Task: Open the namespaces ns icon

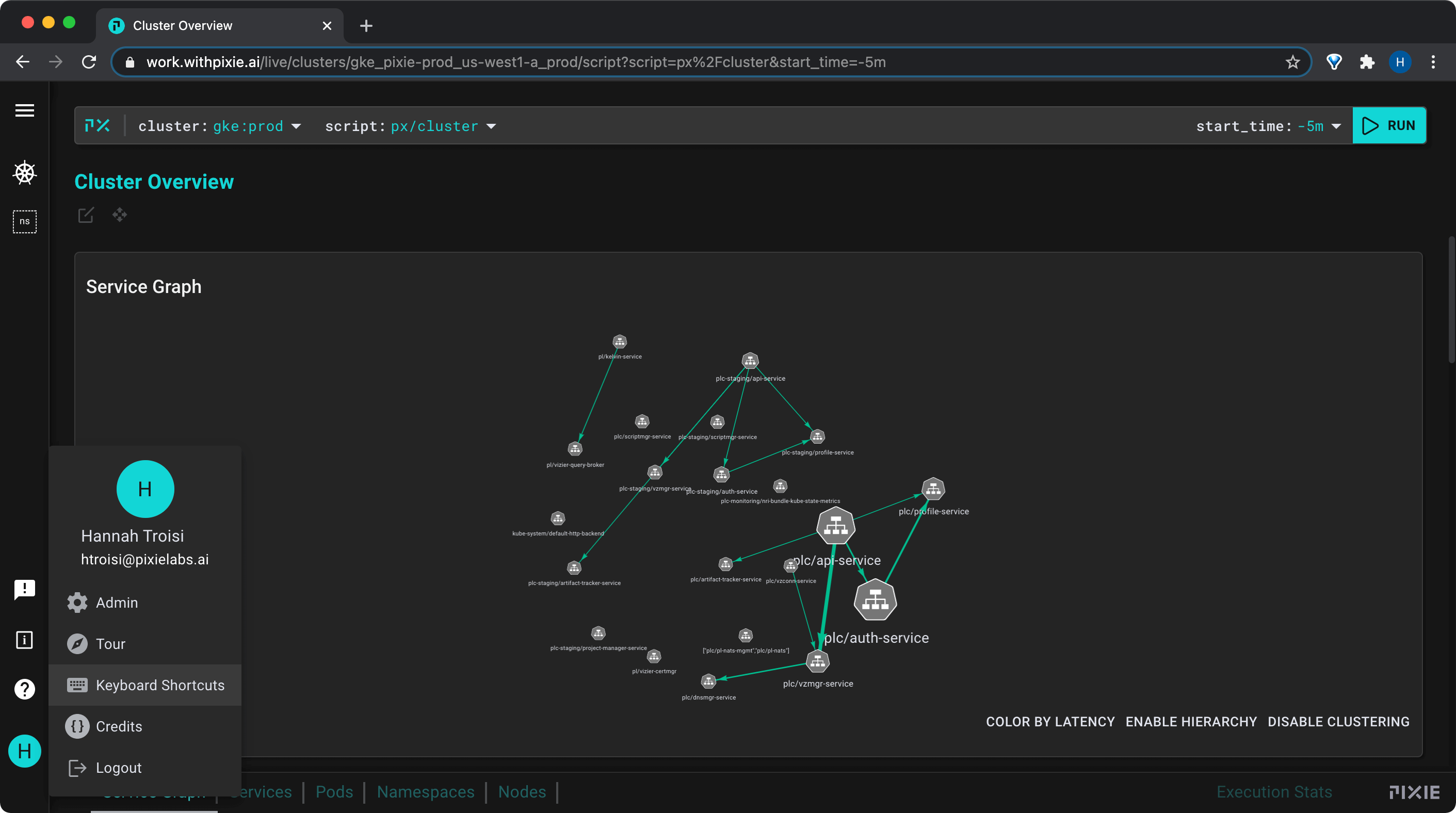Action: (x=24, y=221)
